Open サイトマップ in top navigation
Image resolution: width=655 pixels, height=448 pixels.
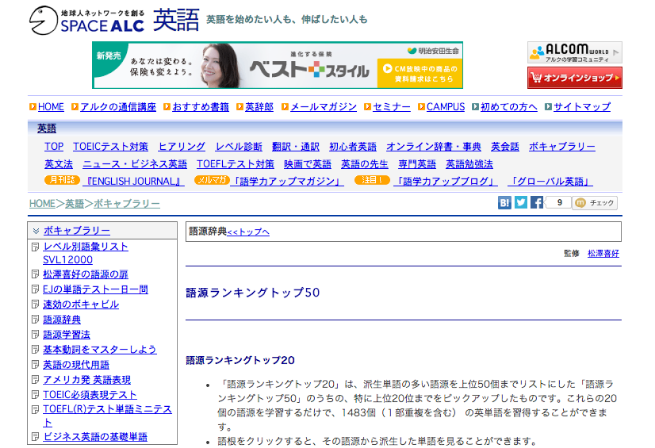581,107
